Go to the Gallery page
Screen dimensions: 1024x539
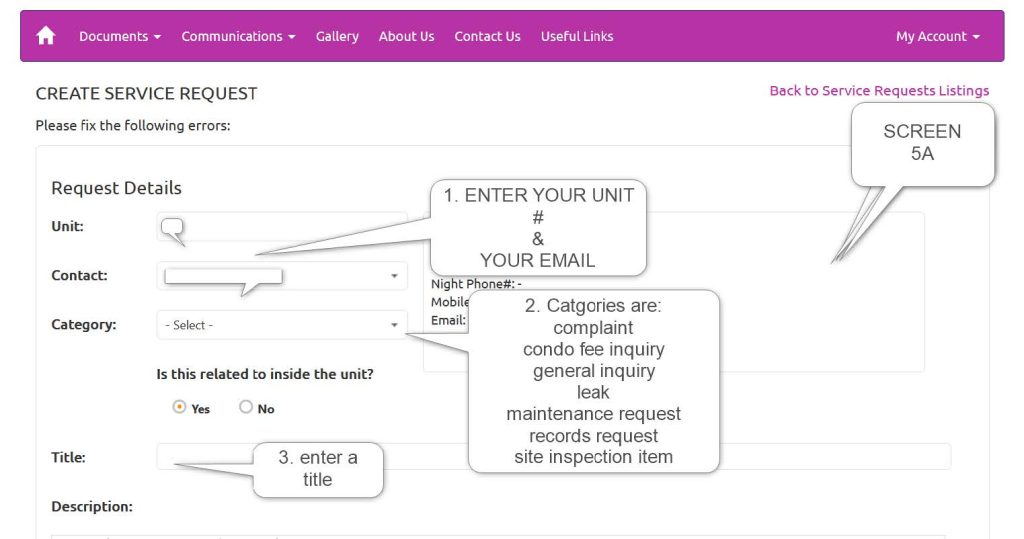(337, 36)
